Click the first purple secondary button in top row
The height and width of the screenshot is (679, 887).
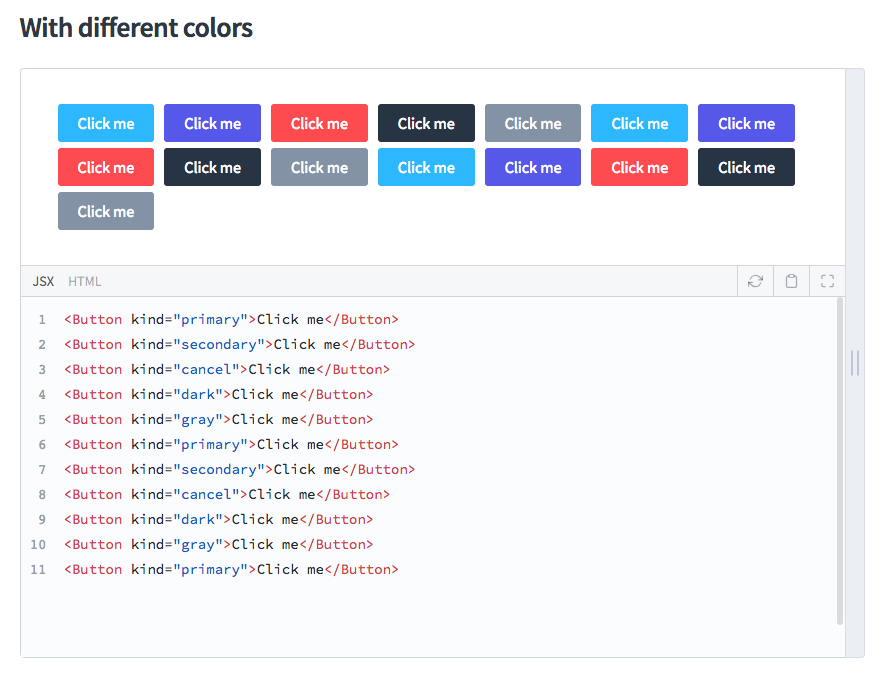tap(213, 123)
